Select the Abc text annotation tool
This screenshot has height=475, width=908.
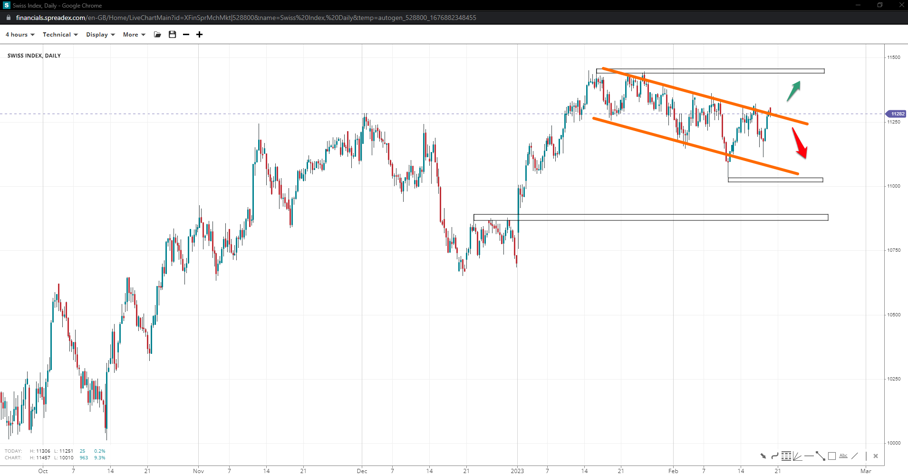843,456
